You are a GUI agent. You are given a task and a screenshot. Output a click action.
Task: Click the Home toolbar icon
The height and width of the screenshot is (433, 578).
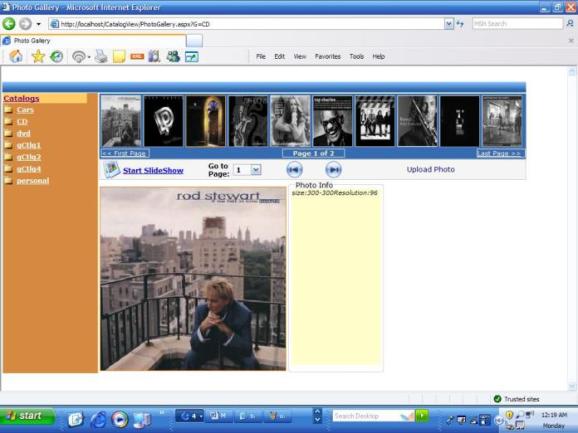point(16,56)
